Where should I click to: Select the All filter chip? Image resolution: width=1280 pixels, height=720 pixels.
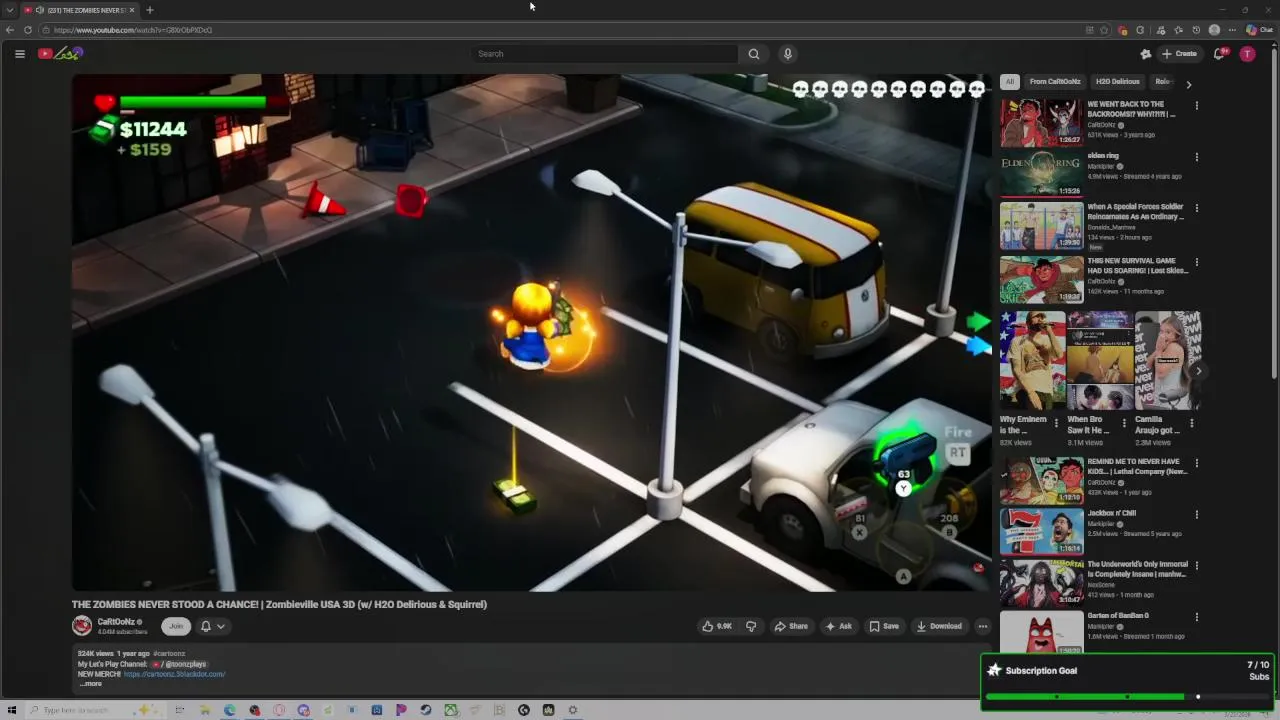tap(1010, 82)
